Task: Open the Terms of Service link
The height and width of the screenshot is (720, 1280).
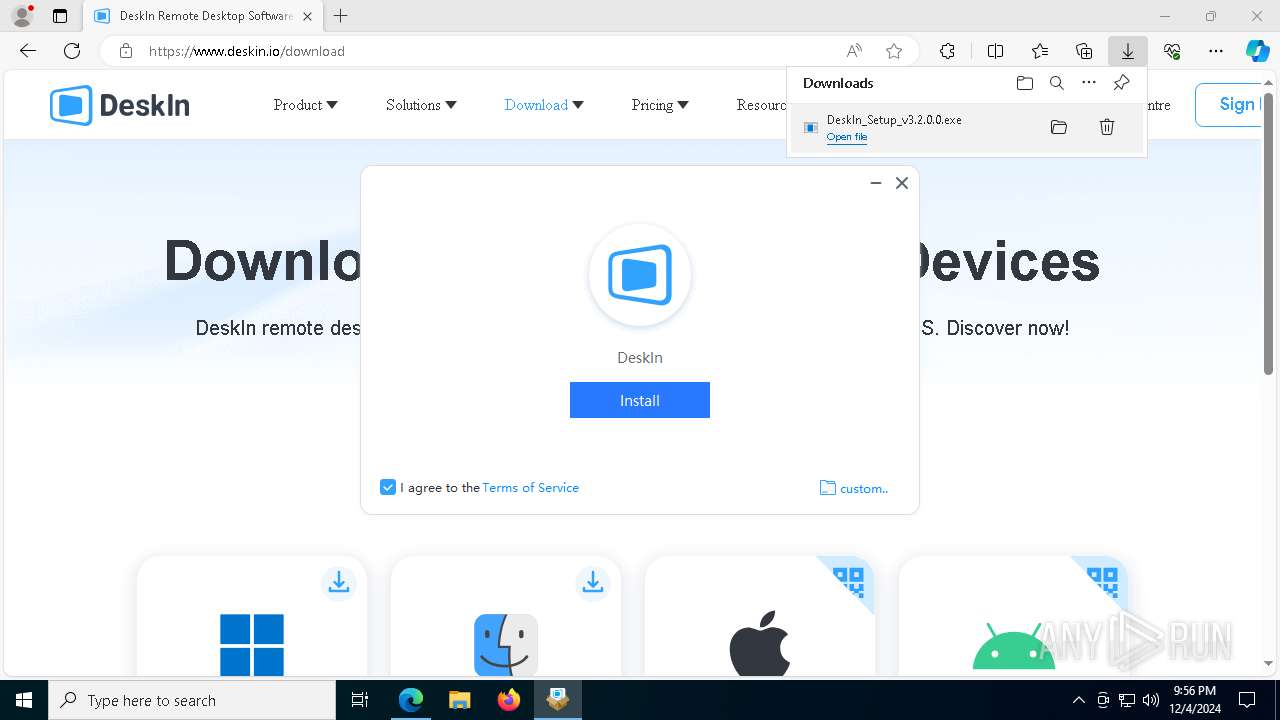Action: pos(530,488)
